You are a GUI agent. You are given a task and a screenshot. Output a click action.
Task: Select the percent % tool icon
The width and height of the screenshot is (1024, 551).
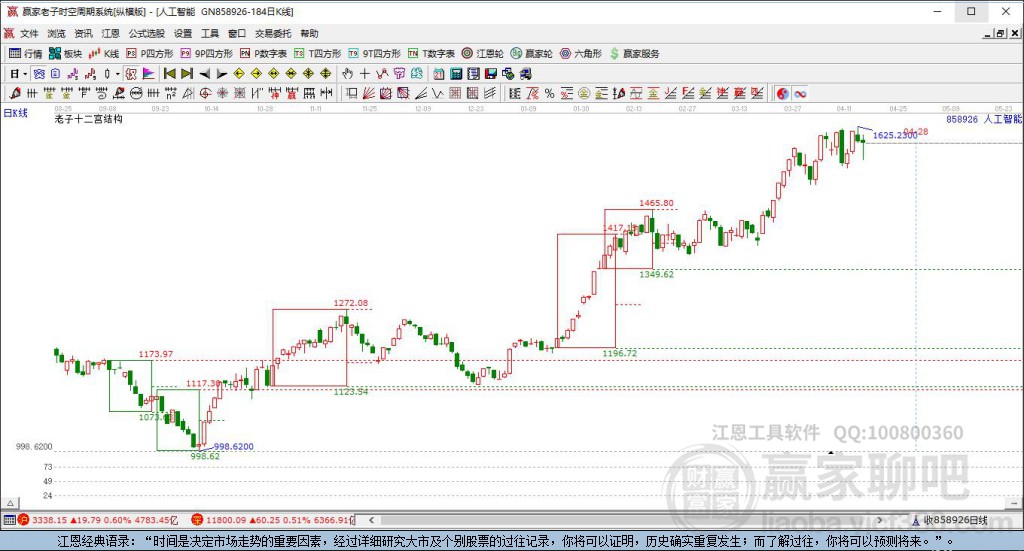pos(549,93)
